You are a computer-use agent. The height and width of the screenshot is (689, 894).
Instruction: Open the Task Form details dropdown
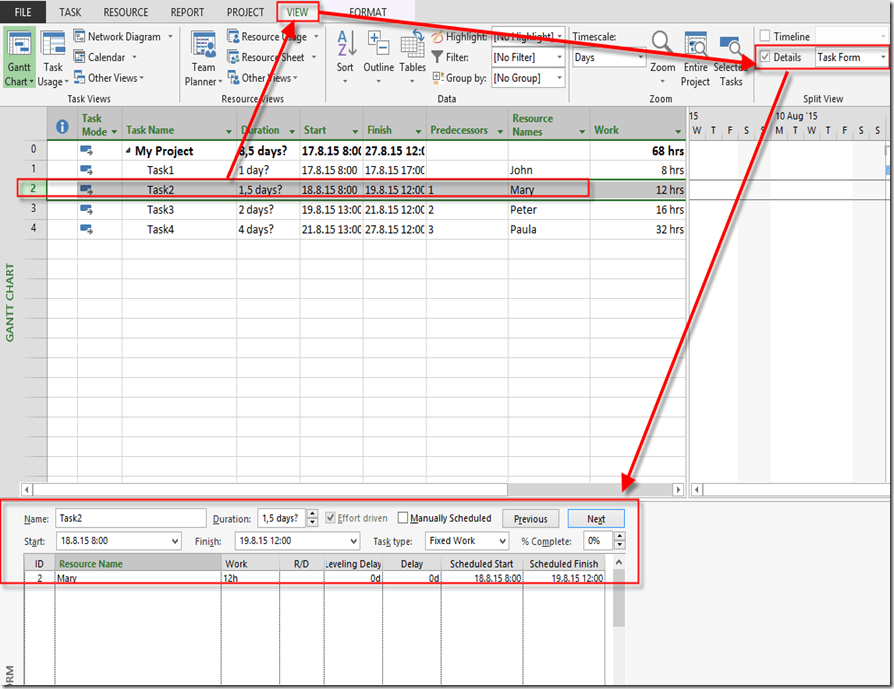click(882, 58)
